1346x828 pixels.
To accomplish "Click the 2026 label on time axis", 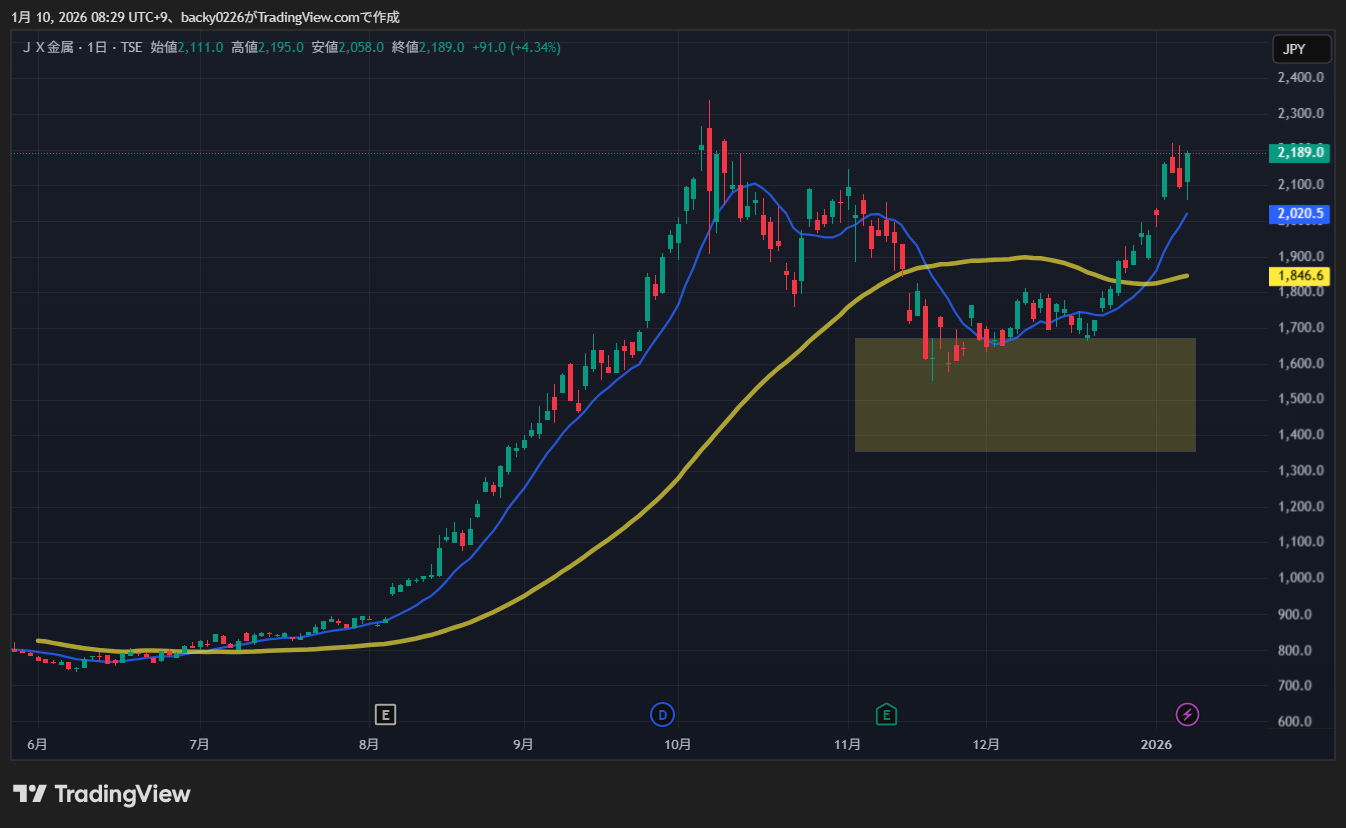I will [1157, 744].
